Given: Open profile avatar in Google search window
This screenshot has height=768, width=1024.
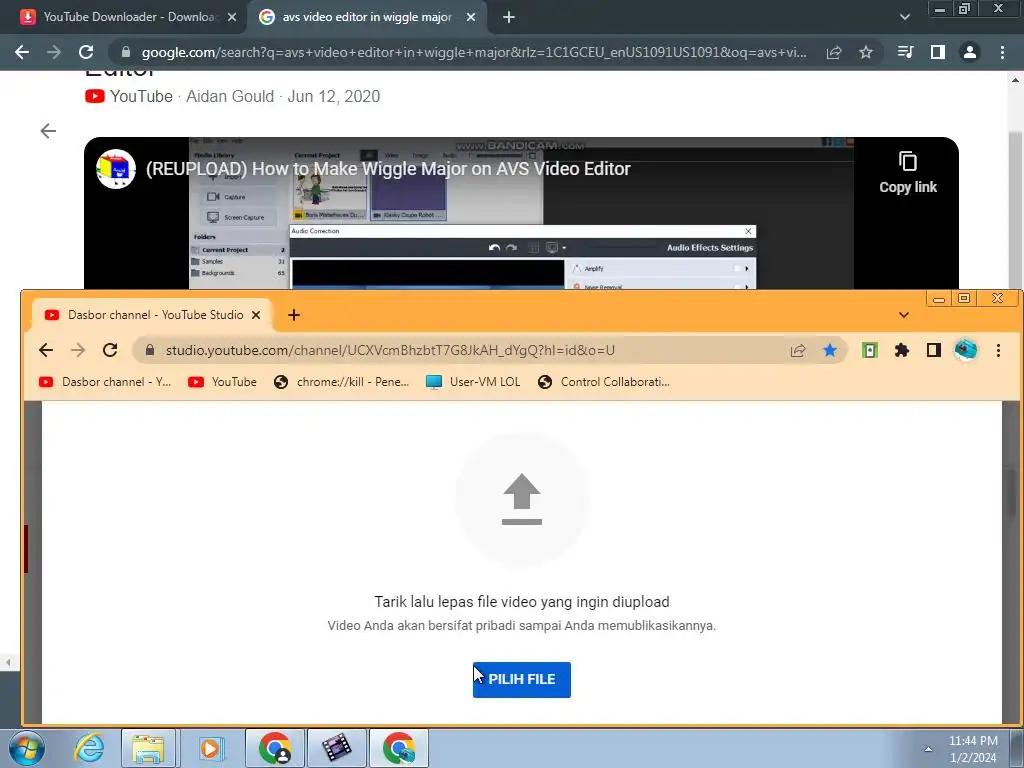Looking at the screenshot, I should [970, 52].
